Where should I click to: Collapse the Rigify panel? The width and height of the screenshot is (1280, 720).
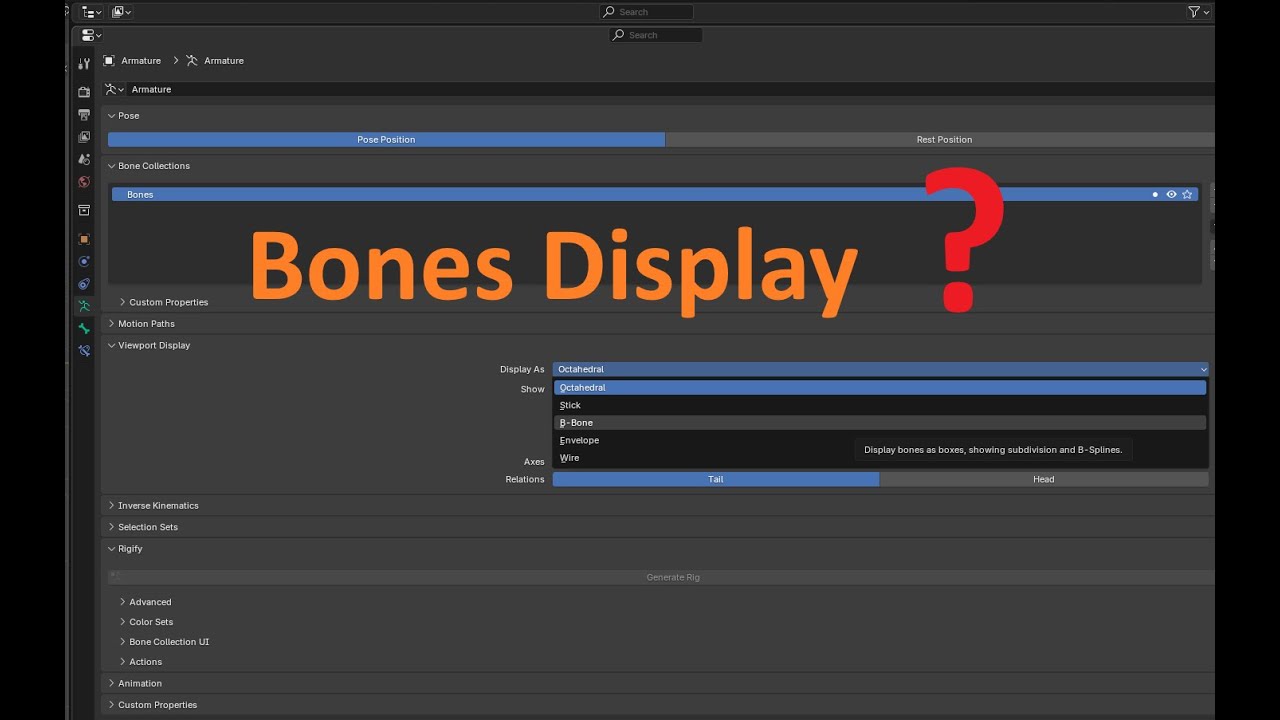pyautogui.click(x=112, y=549)
